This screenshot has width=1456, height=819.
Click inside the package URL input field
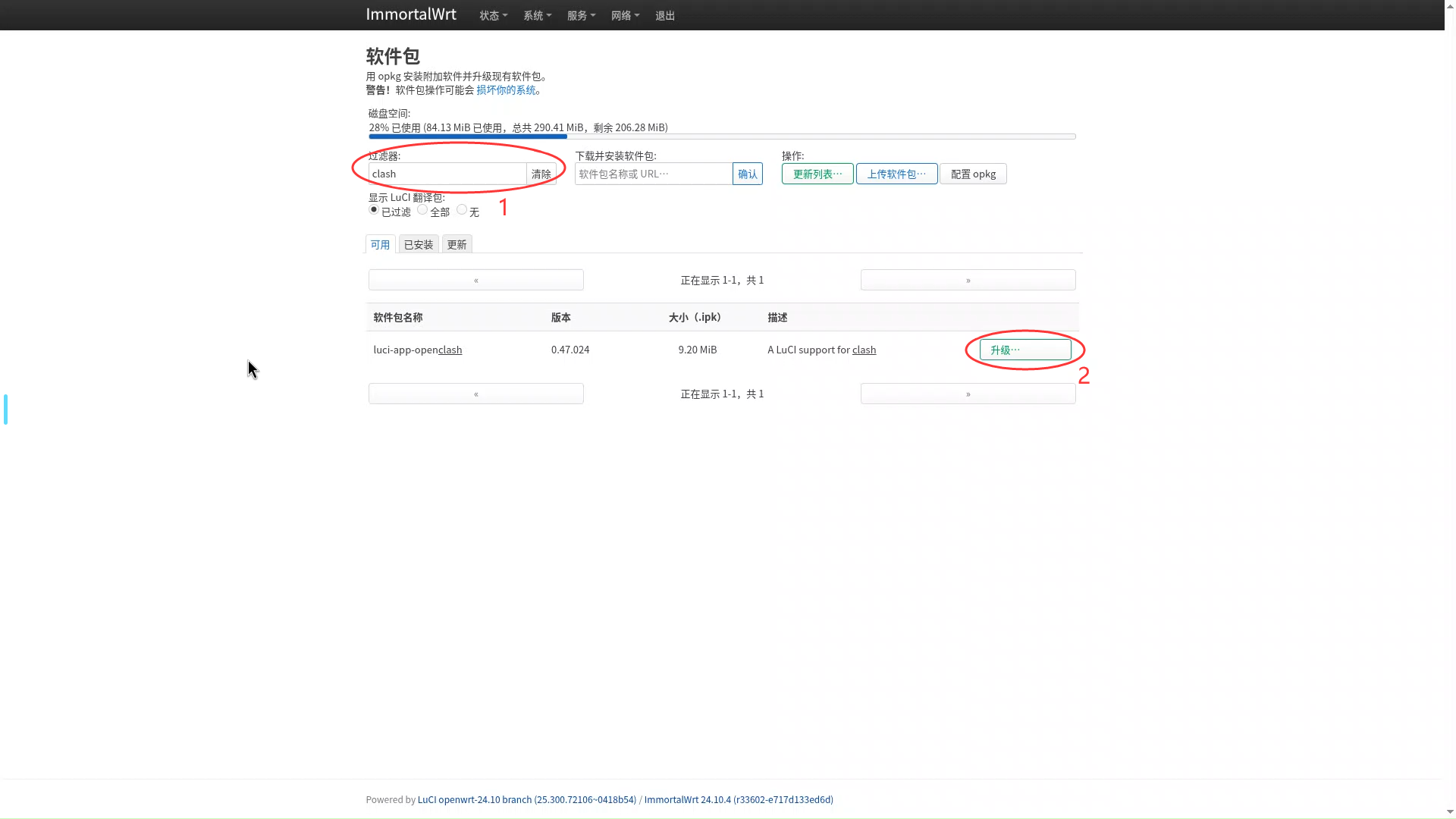pyautogui.click(x=652, y=174)
